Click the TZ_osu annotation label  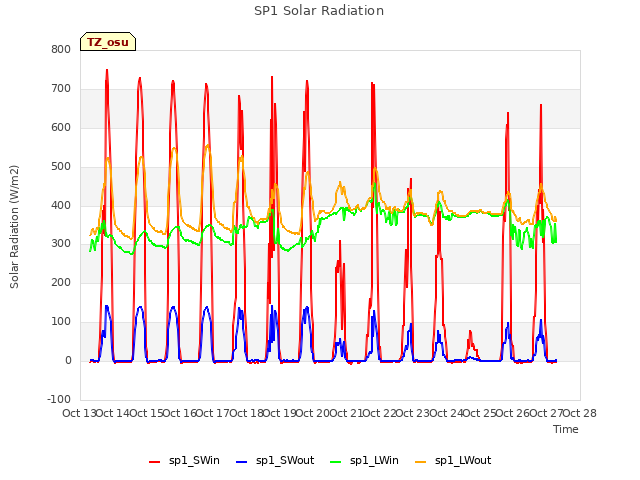click(108, 42)
